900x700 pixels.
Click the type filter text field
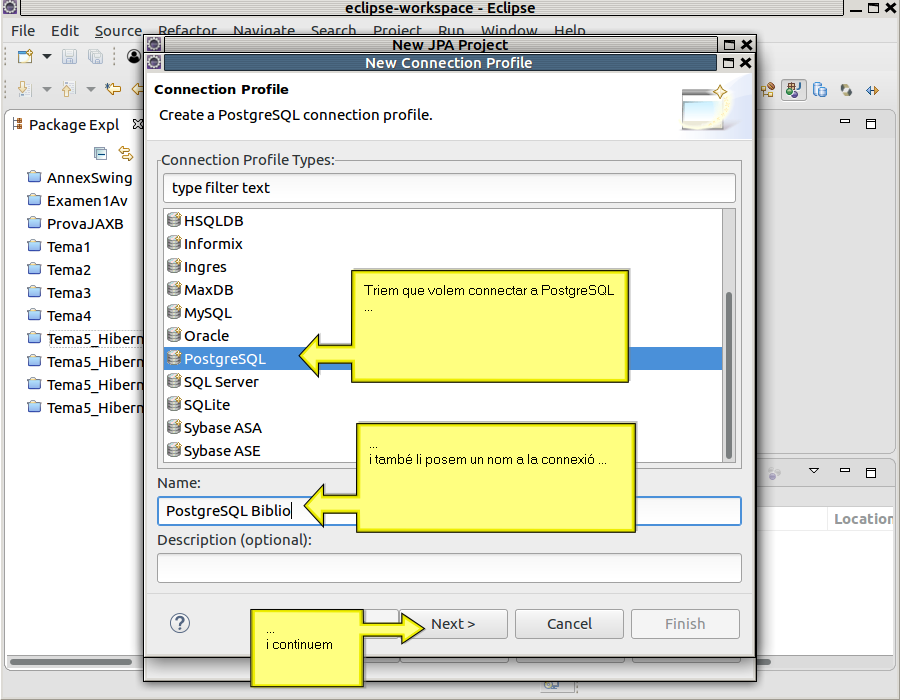(449, 188)
